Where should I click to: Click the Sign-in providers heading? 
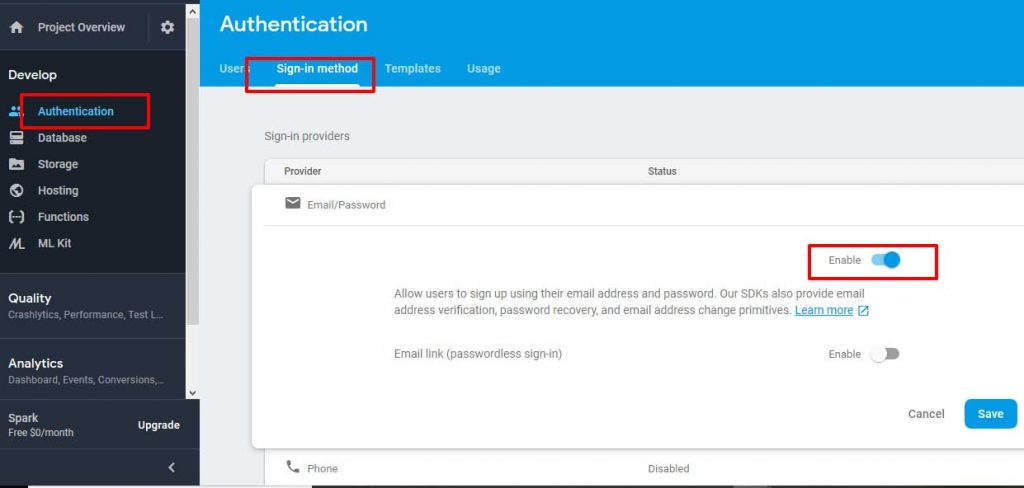click(x=306, y=137)
